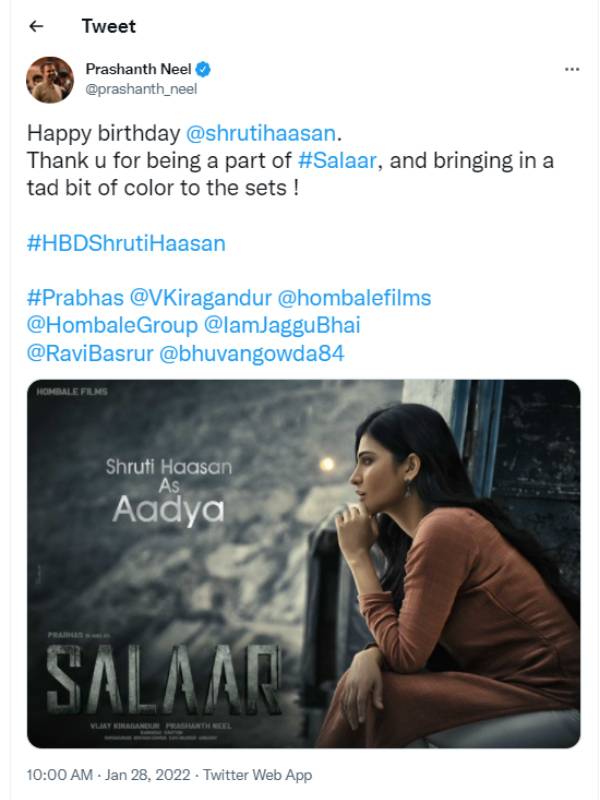Click the #Prabhas hashtag
This screenshot has height=800, width=600.
coord(74,299)
